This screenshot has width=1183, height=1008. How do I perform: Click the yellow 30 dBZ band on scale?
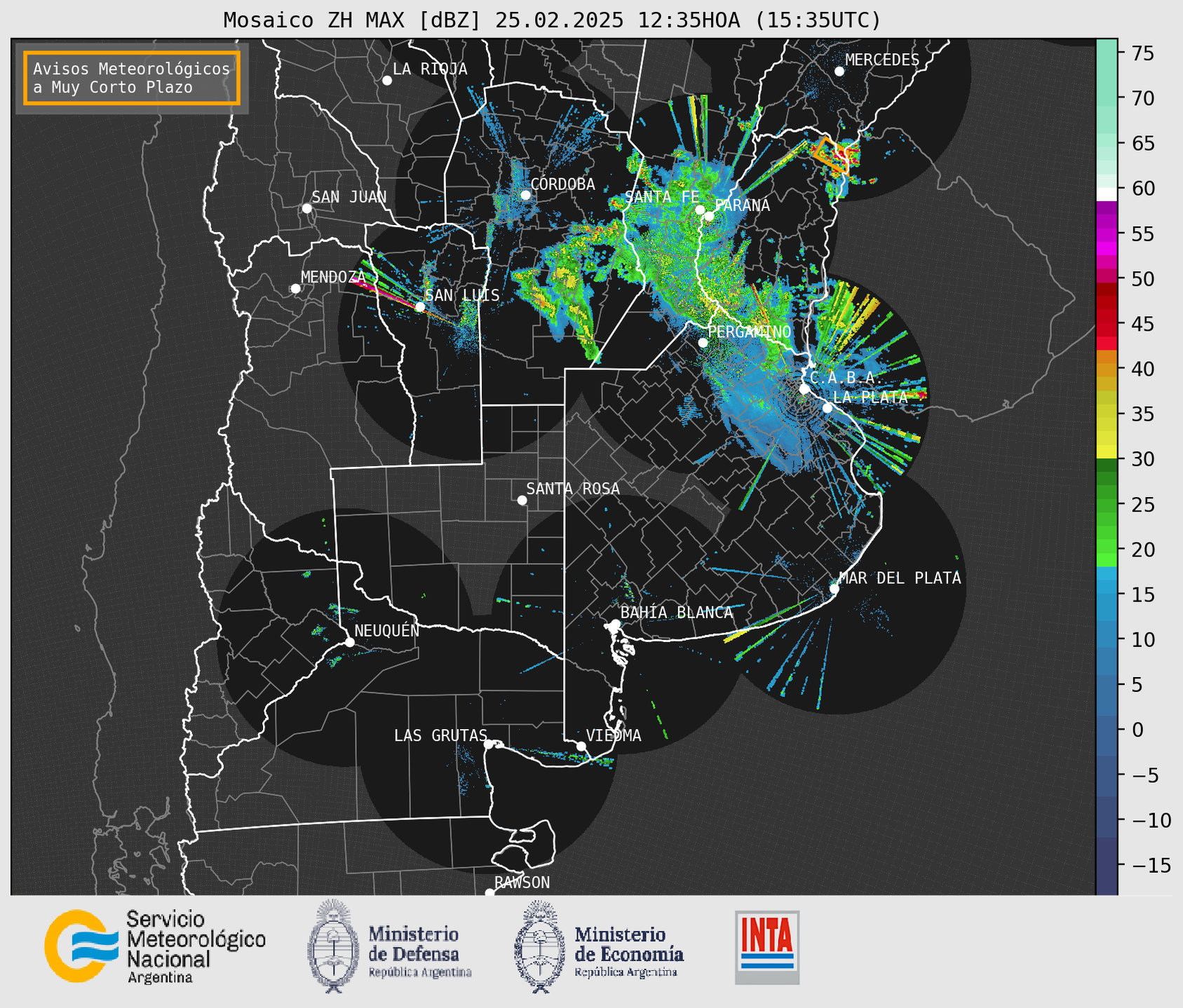point(1107,452)
